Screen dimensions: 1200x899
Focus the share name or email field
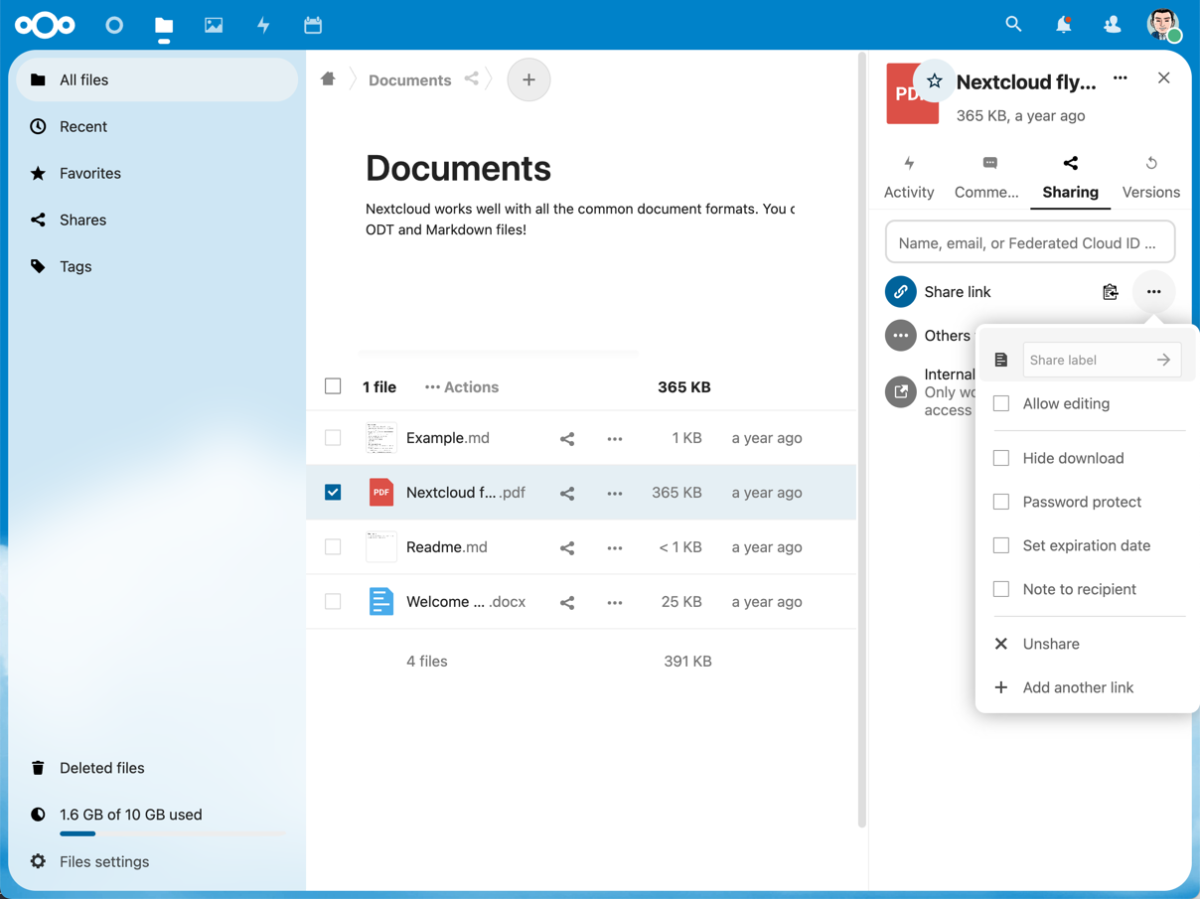[x=1030, y=243]
